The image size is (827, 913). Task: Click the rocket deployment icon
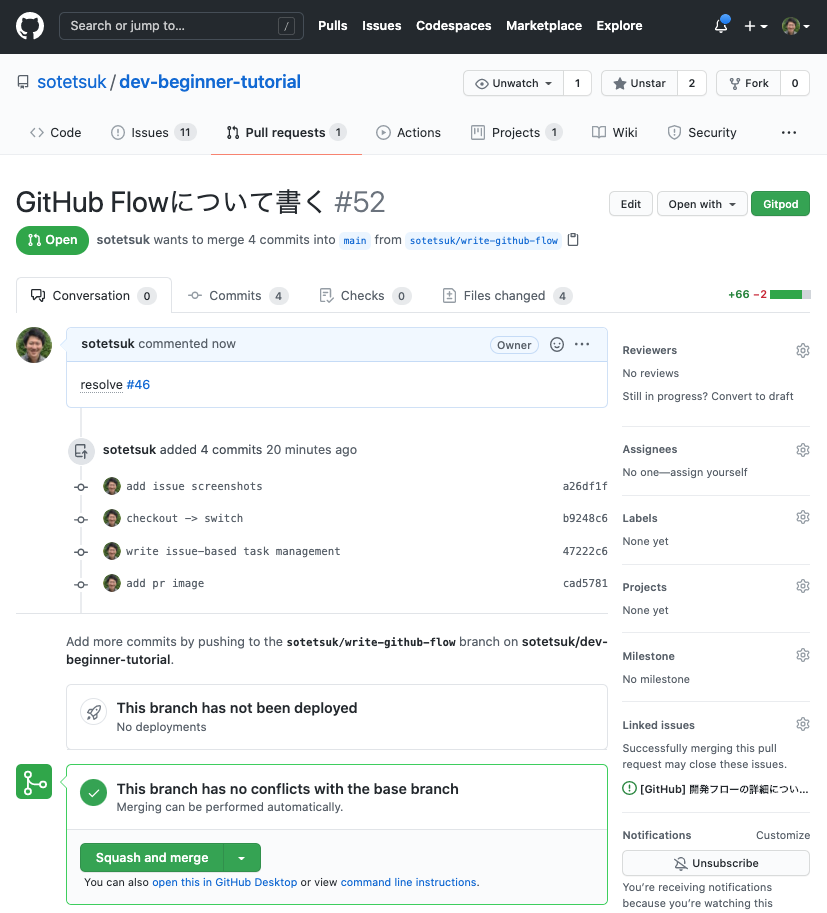point(94,712)
